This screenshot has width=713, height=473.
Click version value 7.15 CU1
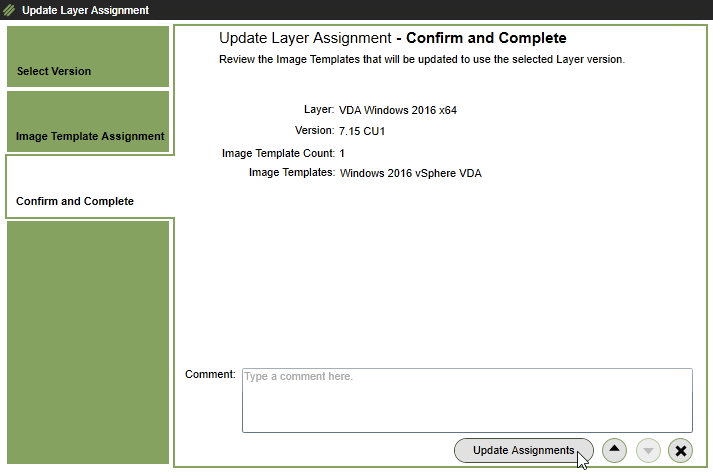tap(362, 131)
